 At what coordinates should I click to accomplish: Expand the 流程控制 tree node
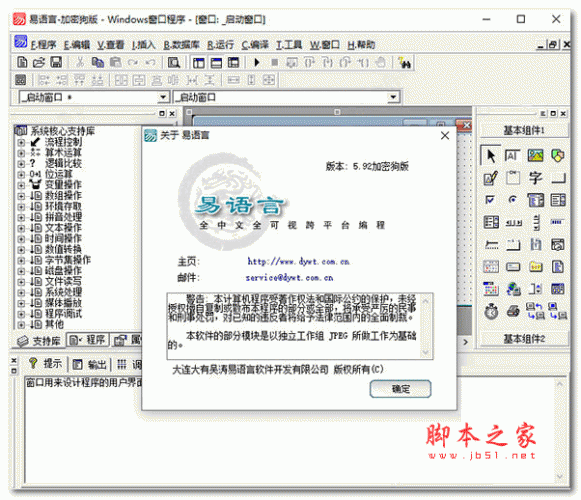(21, 142)
